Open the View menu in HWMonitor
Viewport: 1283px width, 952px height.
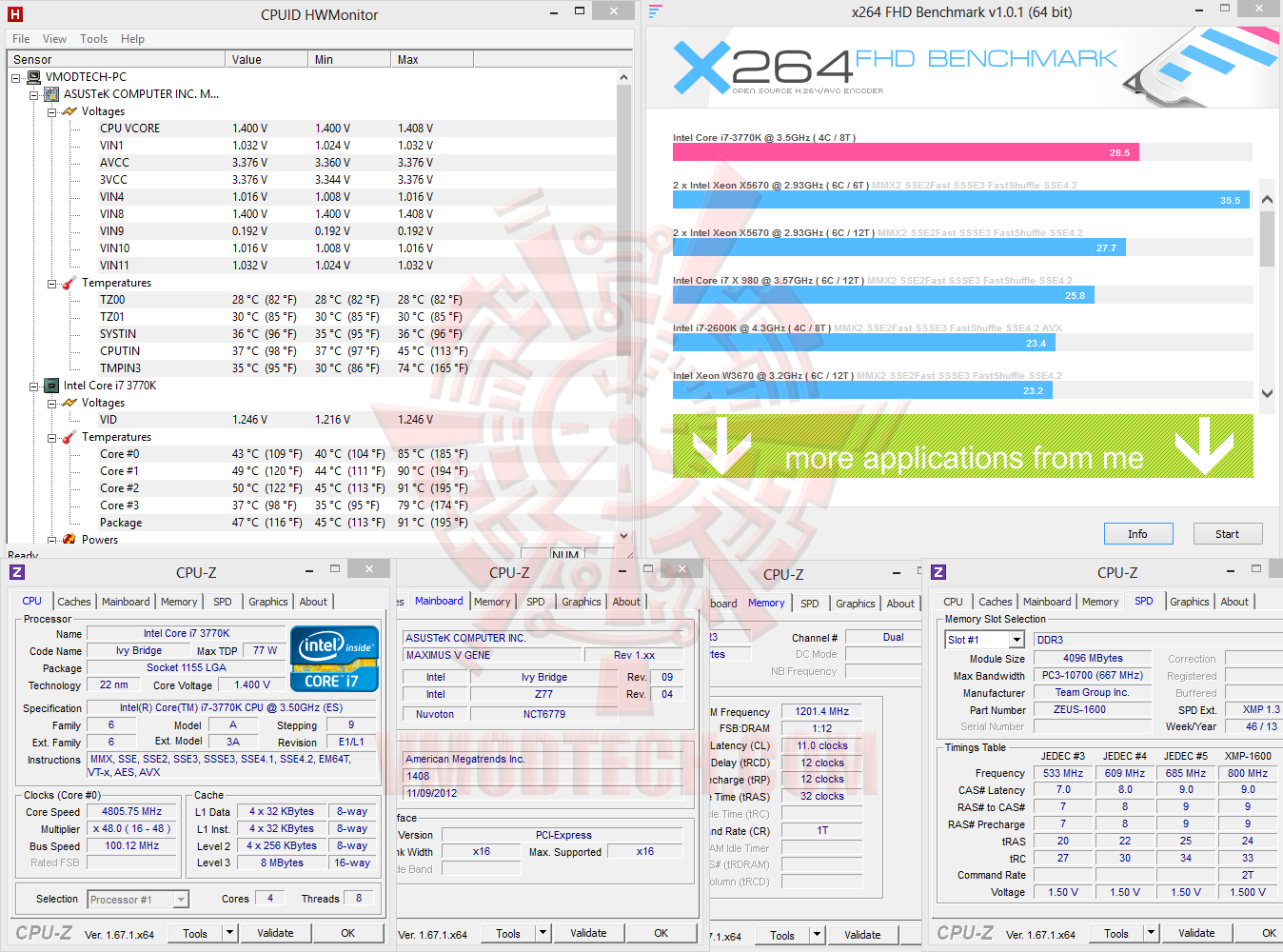[54, 39]
